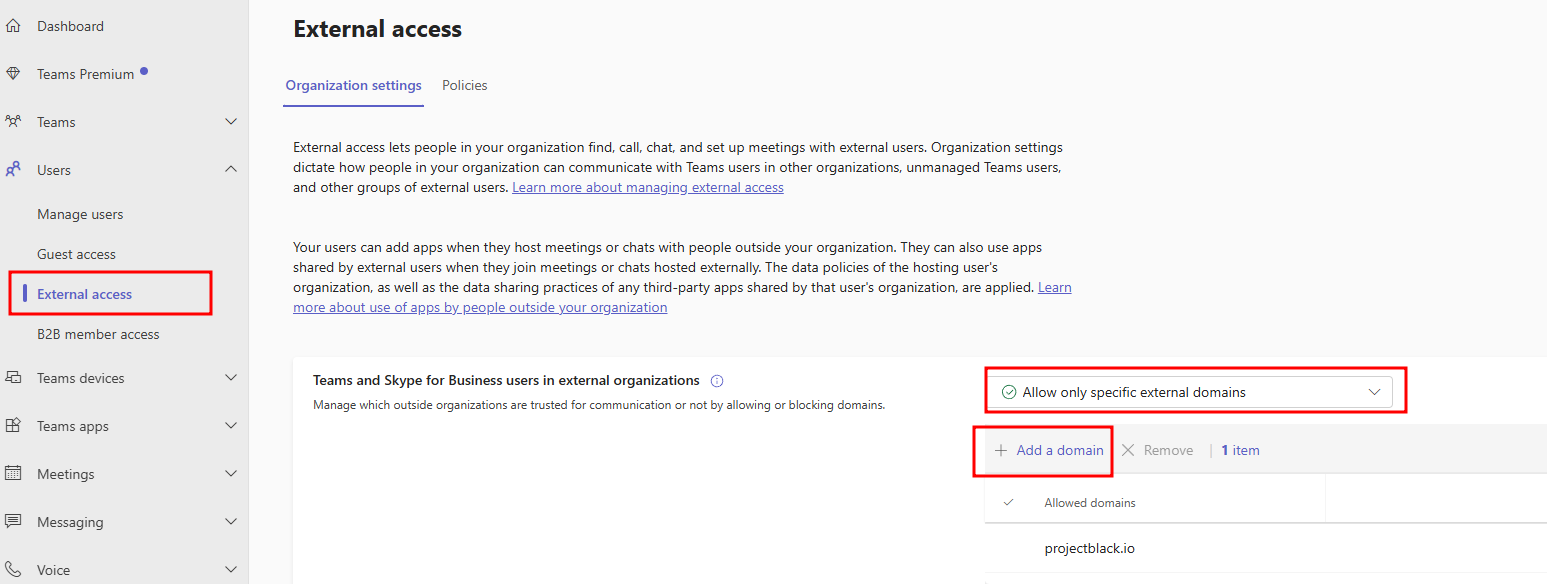
Task: Collapse the Users section chevron
Action: (231, 170)
